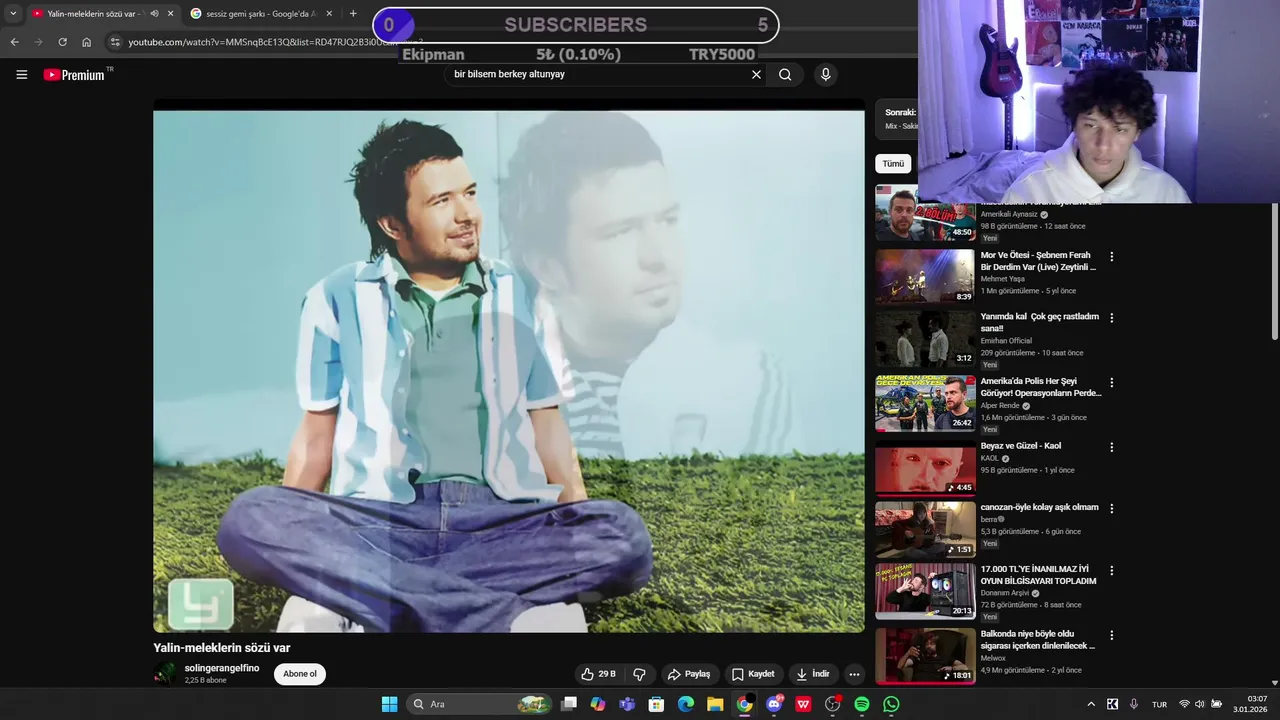Select the Tümü filter chip
The width and height of the screenshot is (1280, 720).
pyautogui.click(x=893, y=163)
